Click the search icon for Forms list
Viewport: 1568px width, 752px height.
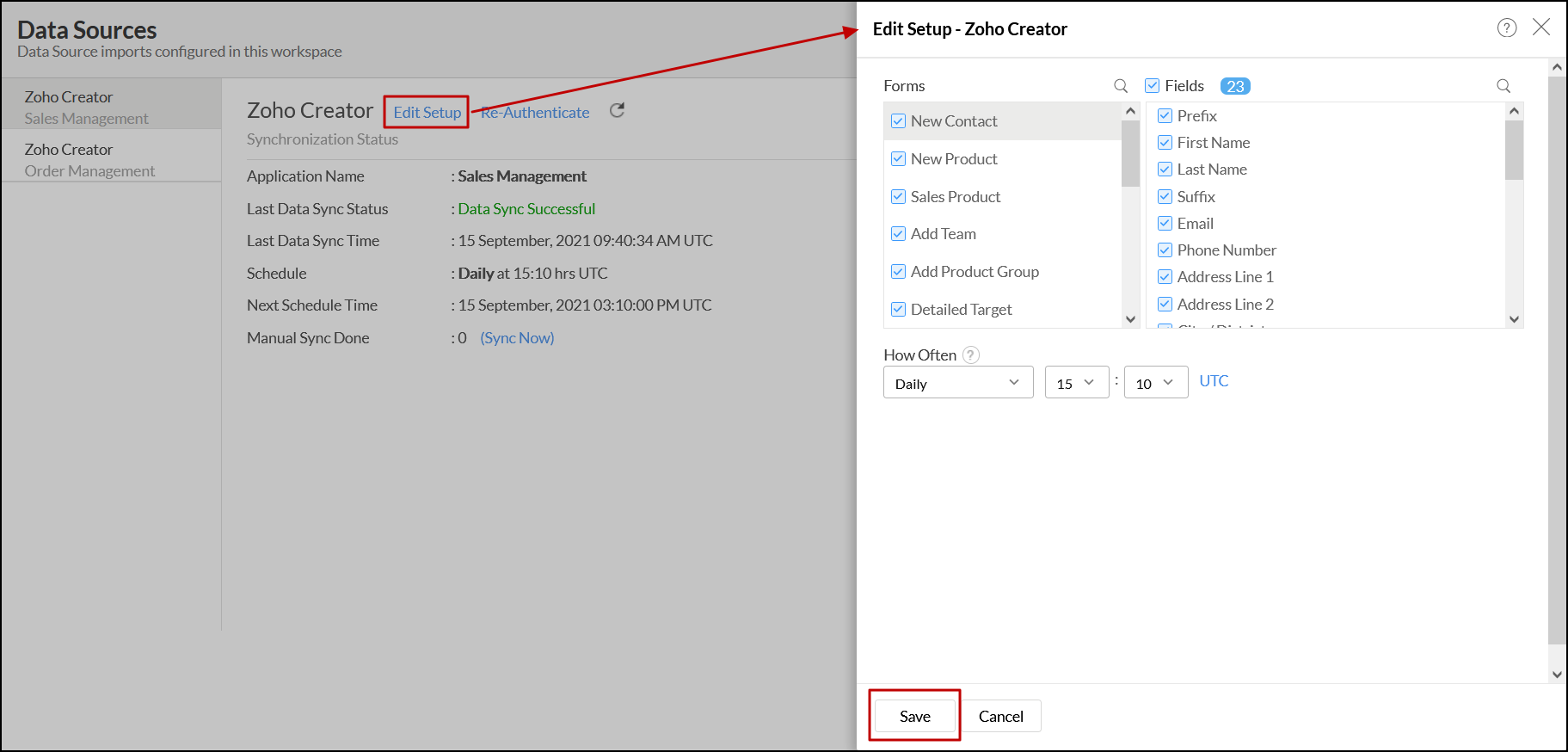coord(1120,86)
